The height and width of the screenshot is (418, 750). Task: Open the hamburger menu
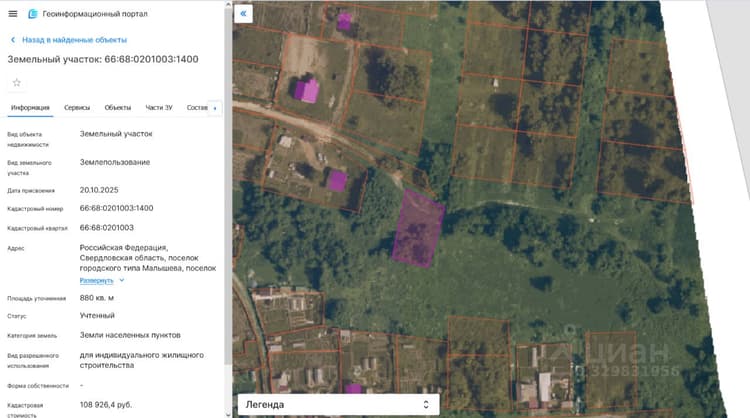13,14
